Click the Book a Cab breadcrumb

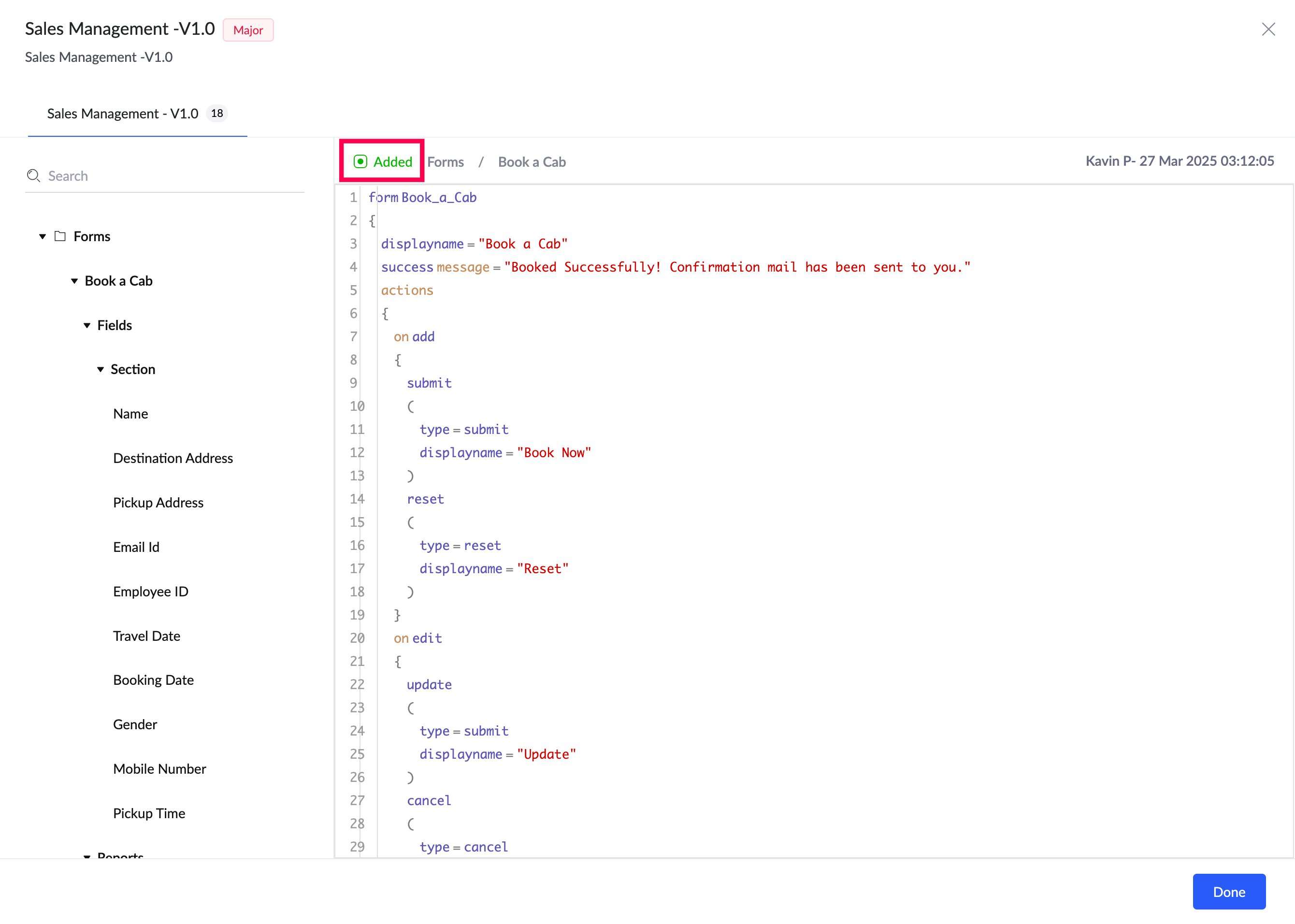click(x=531, y=162)
